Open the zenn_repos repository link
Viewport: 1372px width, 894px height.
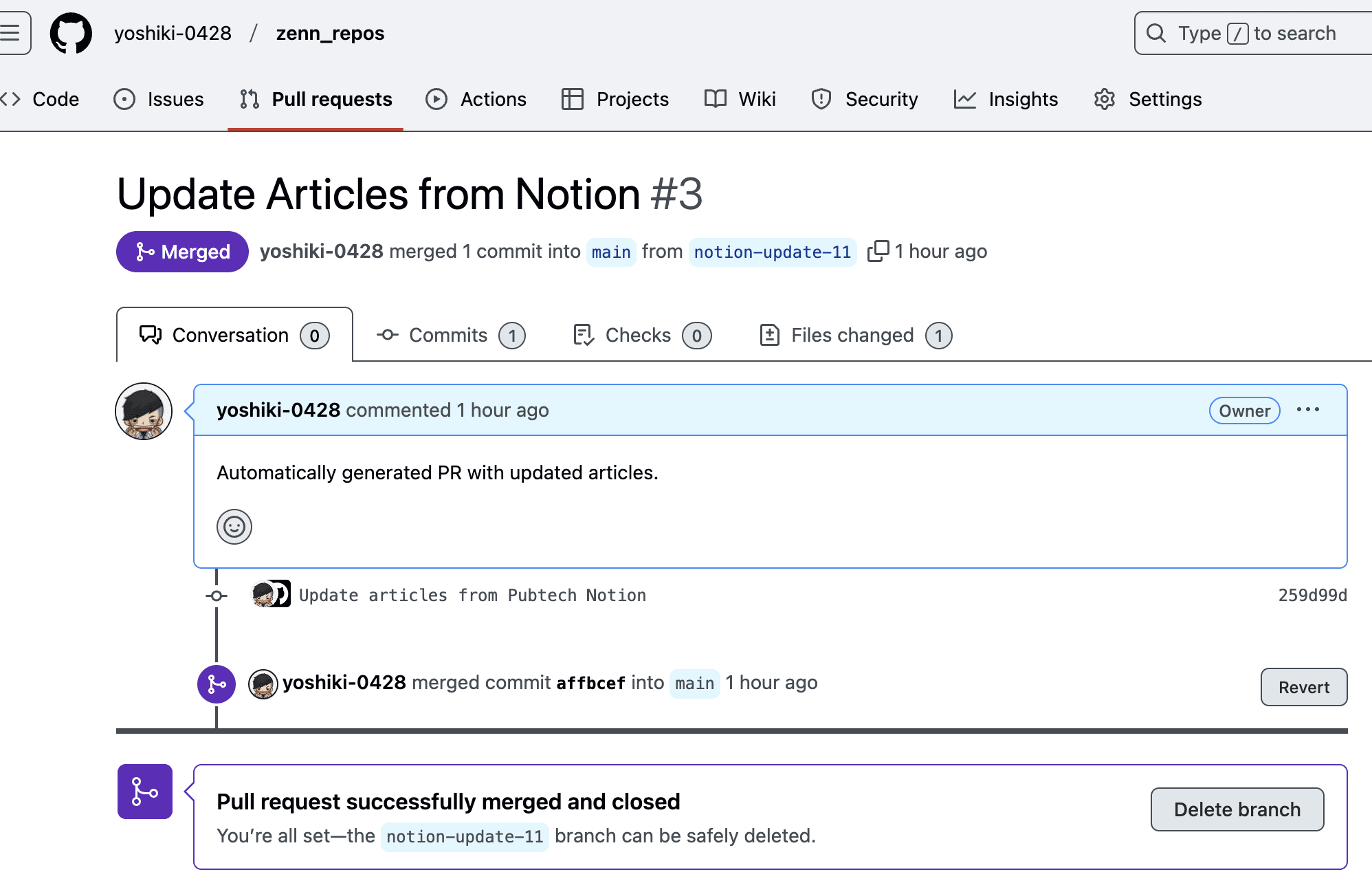[330, 32]
